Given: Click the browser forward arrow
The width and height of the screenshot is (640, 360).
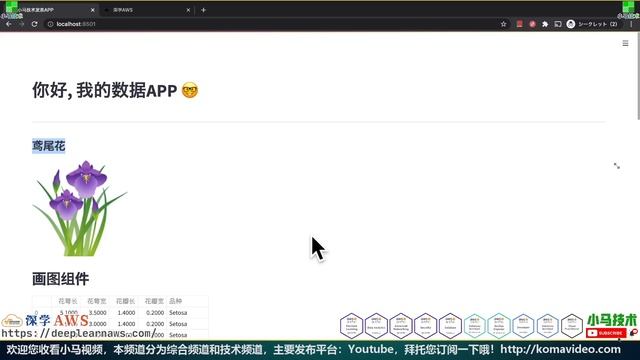Looking at the screenshot, I should pos(21,24).
